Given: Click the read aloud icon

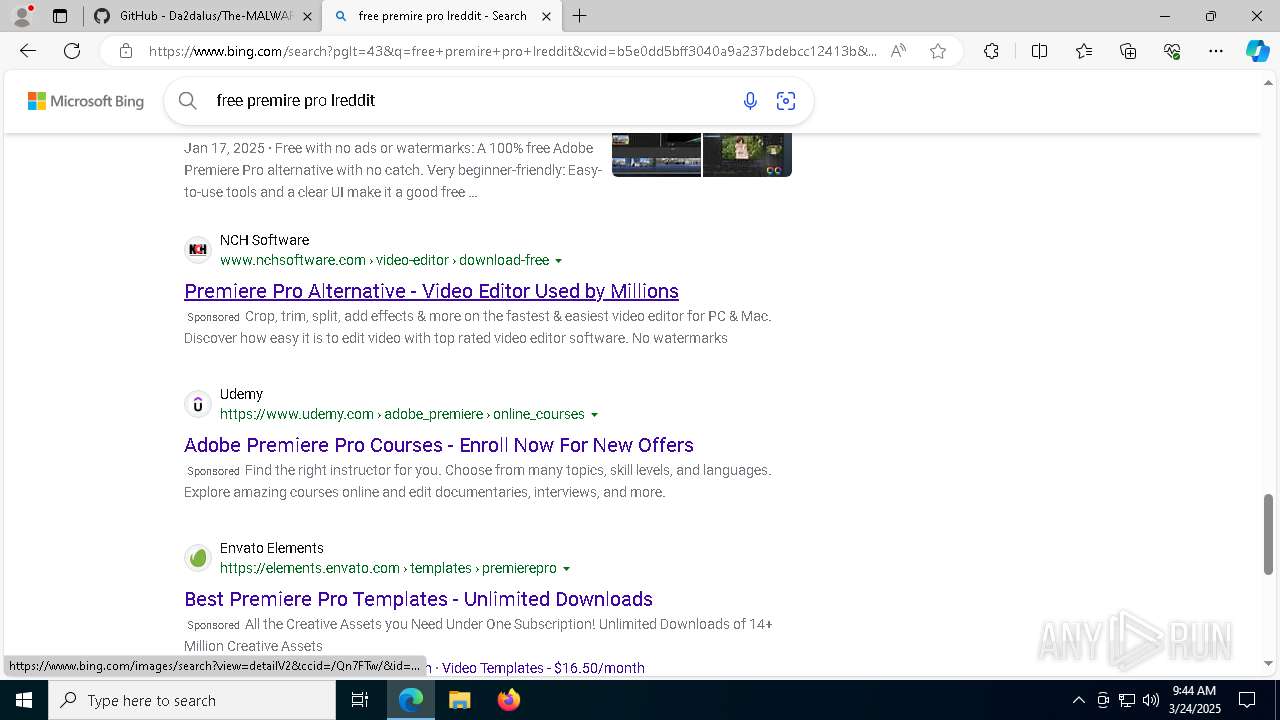Looking at the screenshot, I should 898,51.
